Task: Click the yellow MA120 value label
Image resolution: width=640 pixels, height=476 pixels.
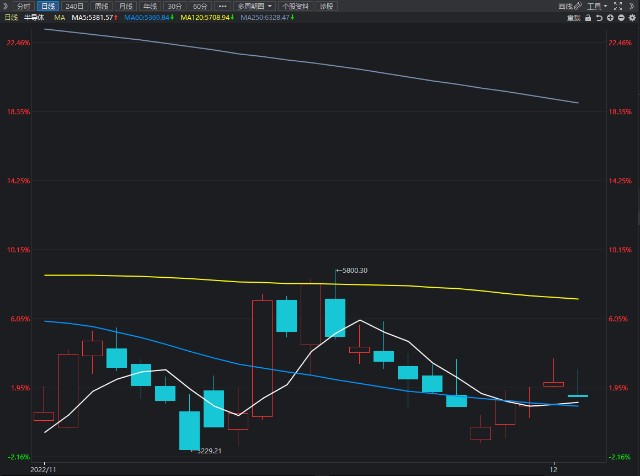Action: (207, 18)
